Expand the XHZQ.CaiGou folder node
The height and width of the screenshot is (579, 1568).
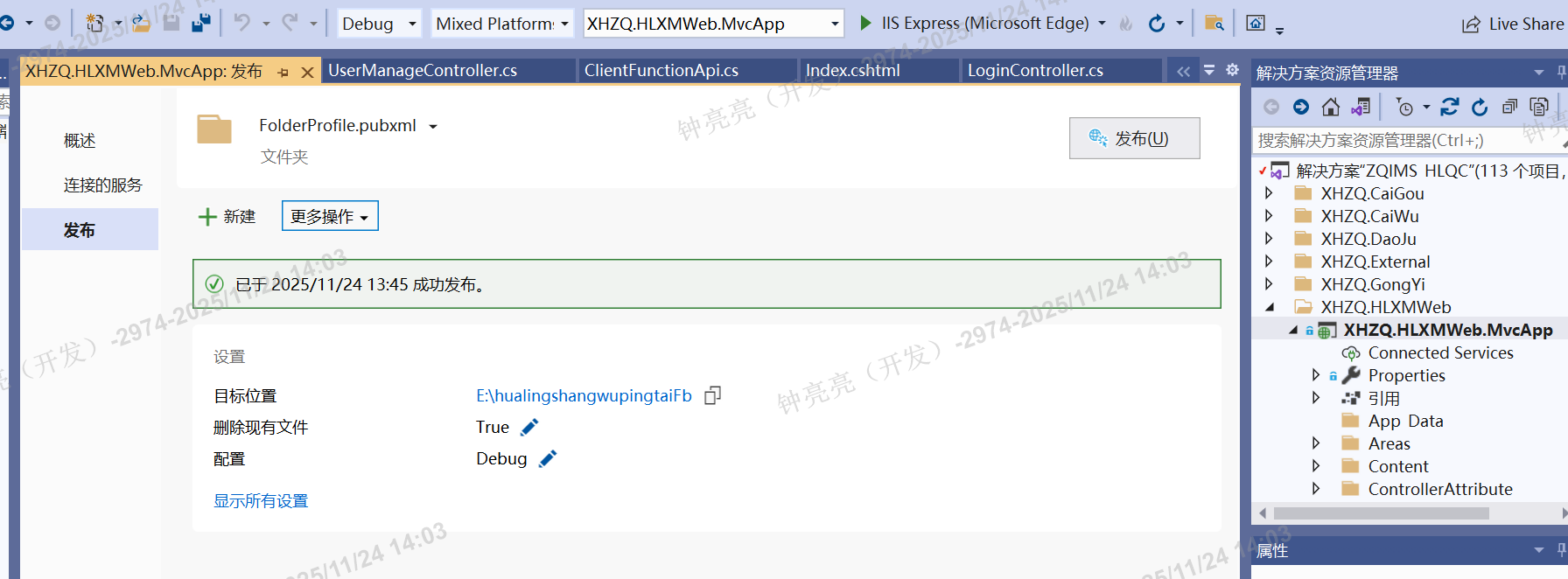click(x=1270, y=193)
